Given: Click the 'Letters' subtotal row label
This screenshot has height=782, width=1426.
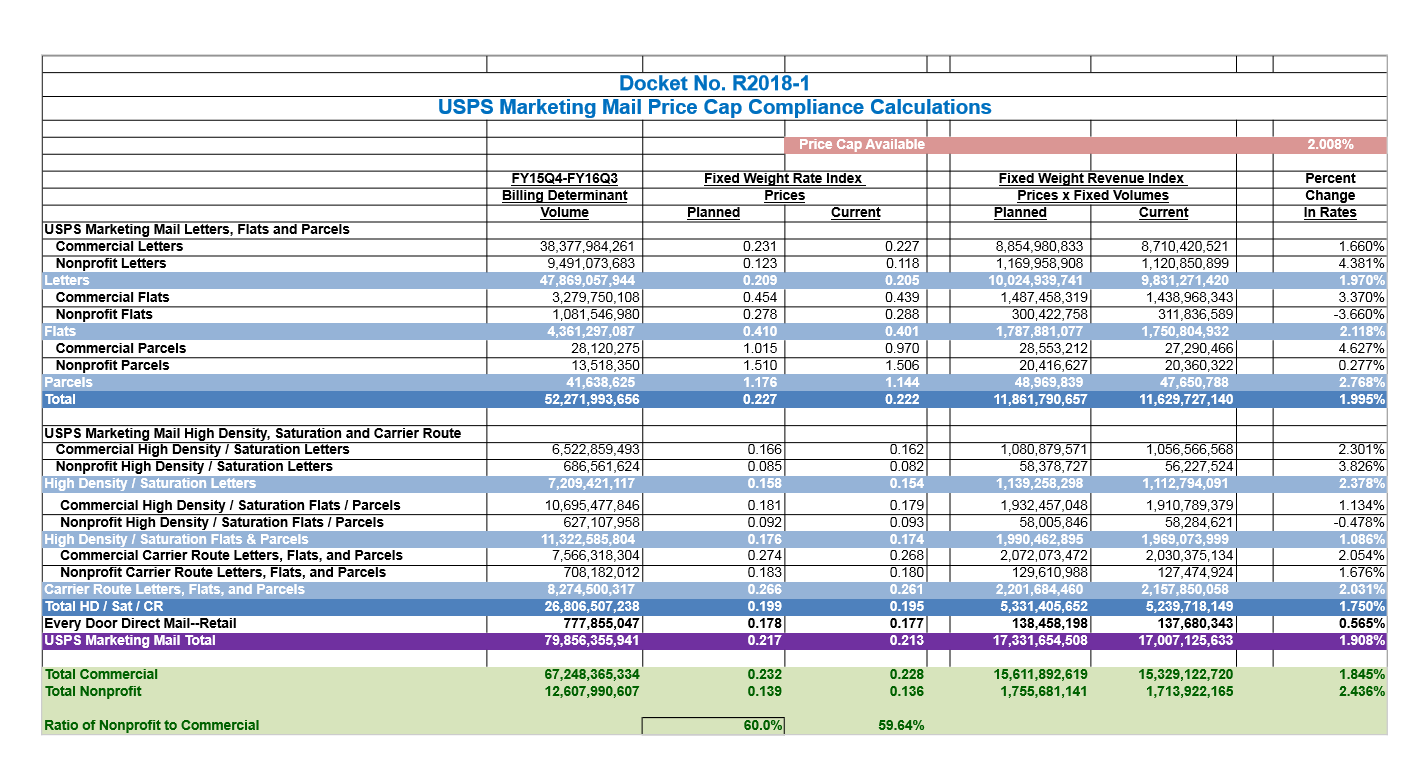Looking at the screenshot, I should pyautogui.click(x=66, y=281).
